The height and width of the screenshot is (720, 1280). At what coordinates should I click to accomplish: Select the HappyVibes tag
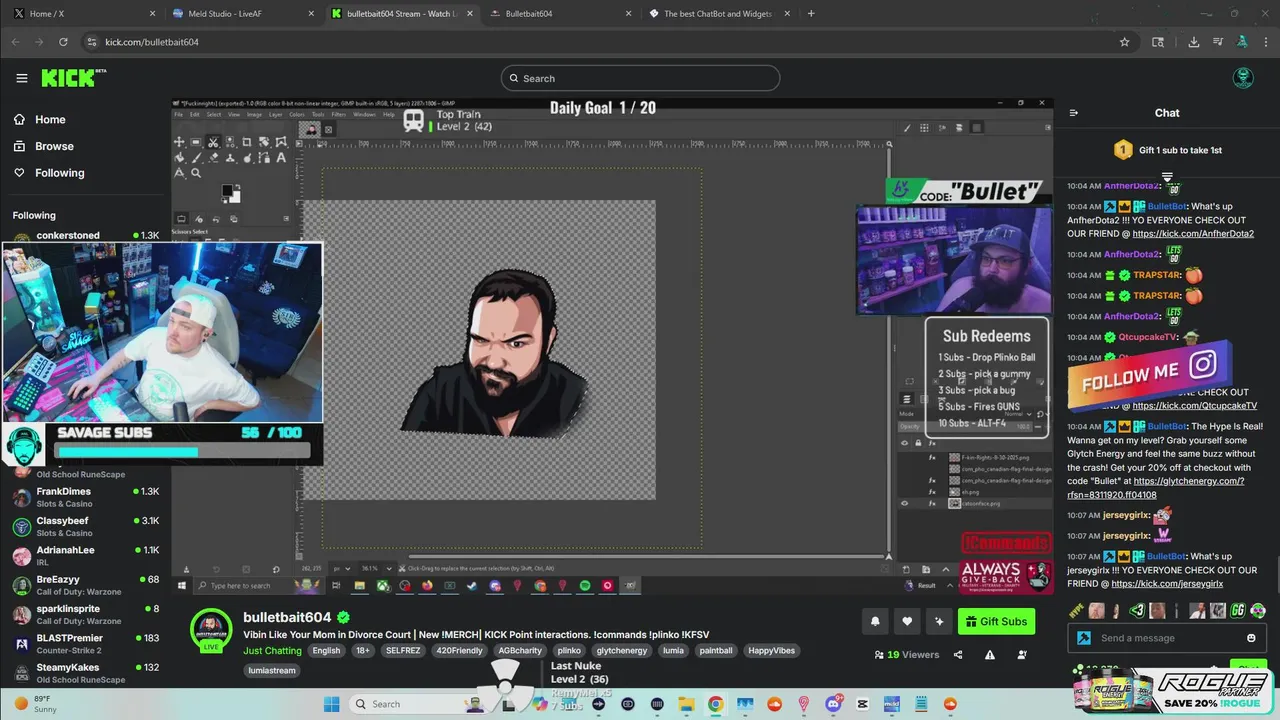tap(771, 650)
